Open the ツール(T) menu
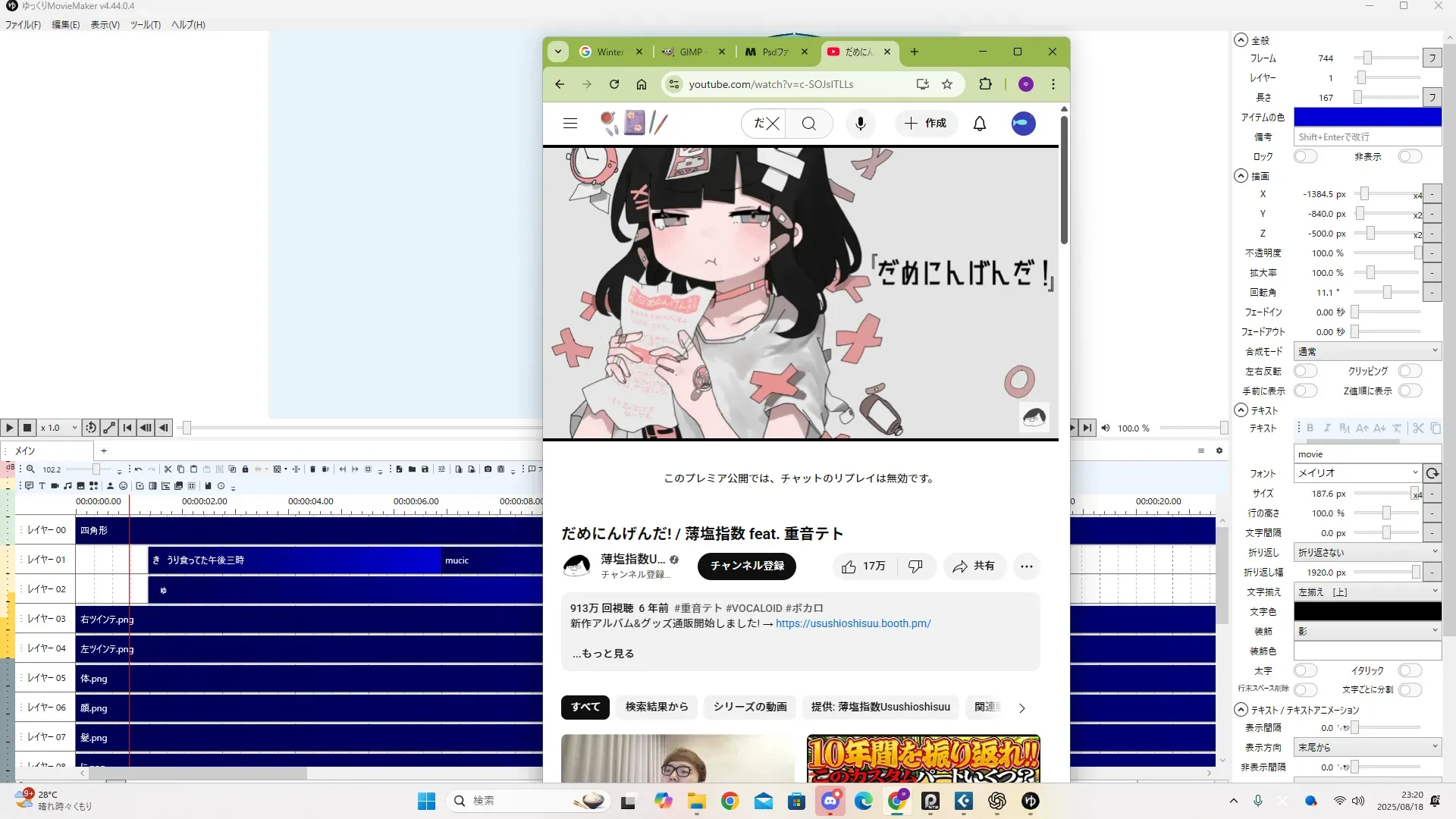The image size is (1456, 819). point(145,25)
